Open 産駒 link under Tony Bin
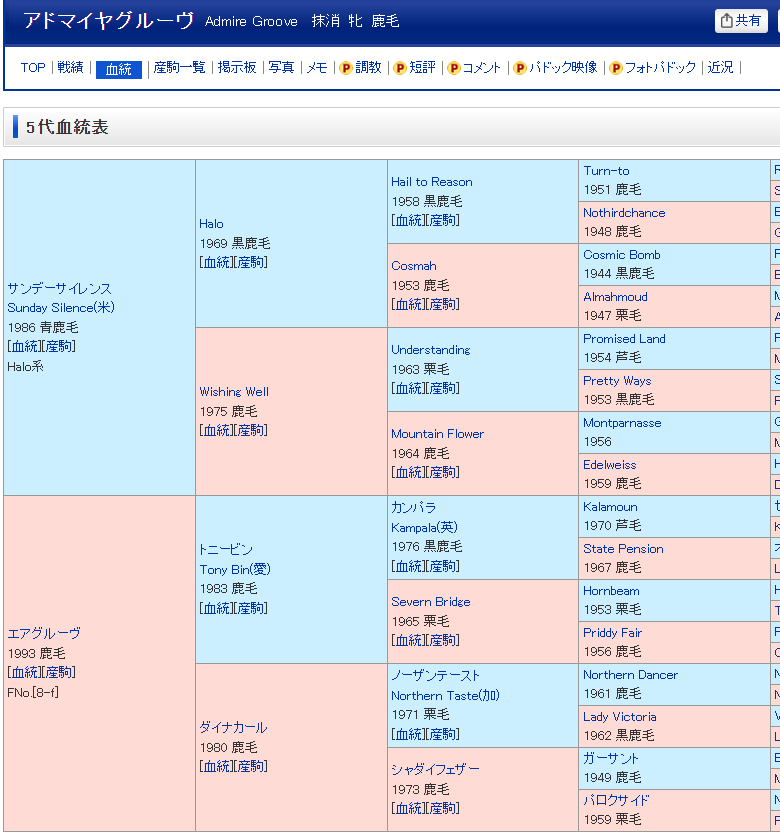The height and width of the screenshot is (838, 780). [x=251, y=608]
